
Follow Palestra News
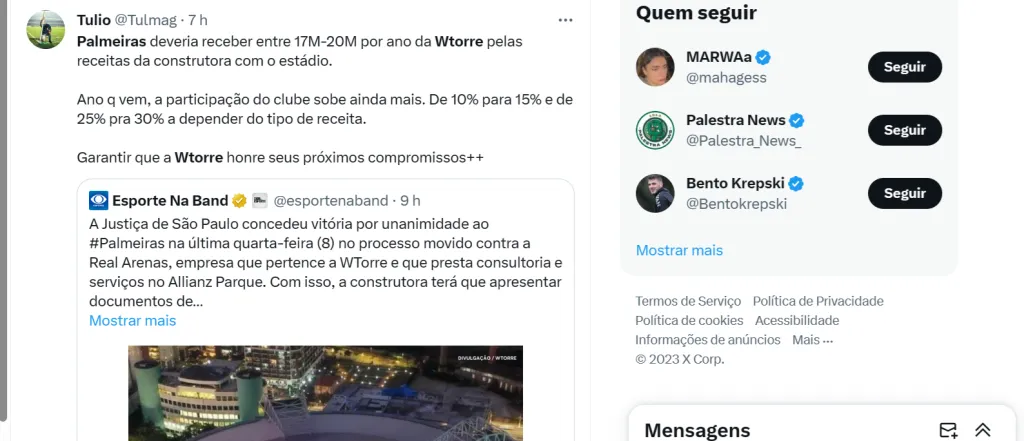(904, 130)
